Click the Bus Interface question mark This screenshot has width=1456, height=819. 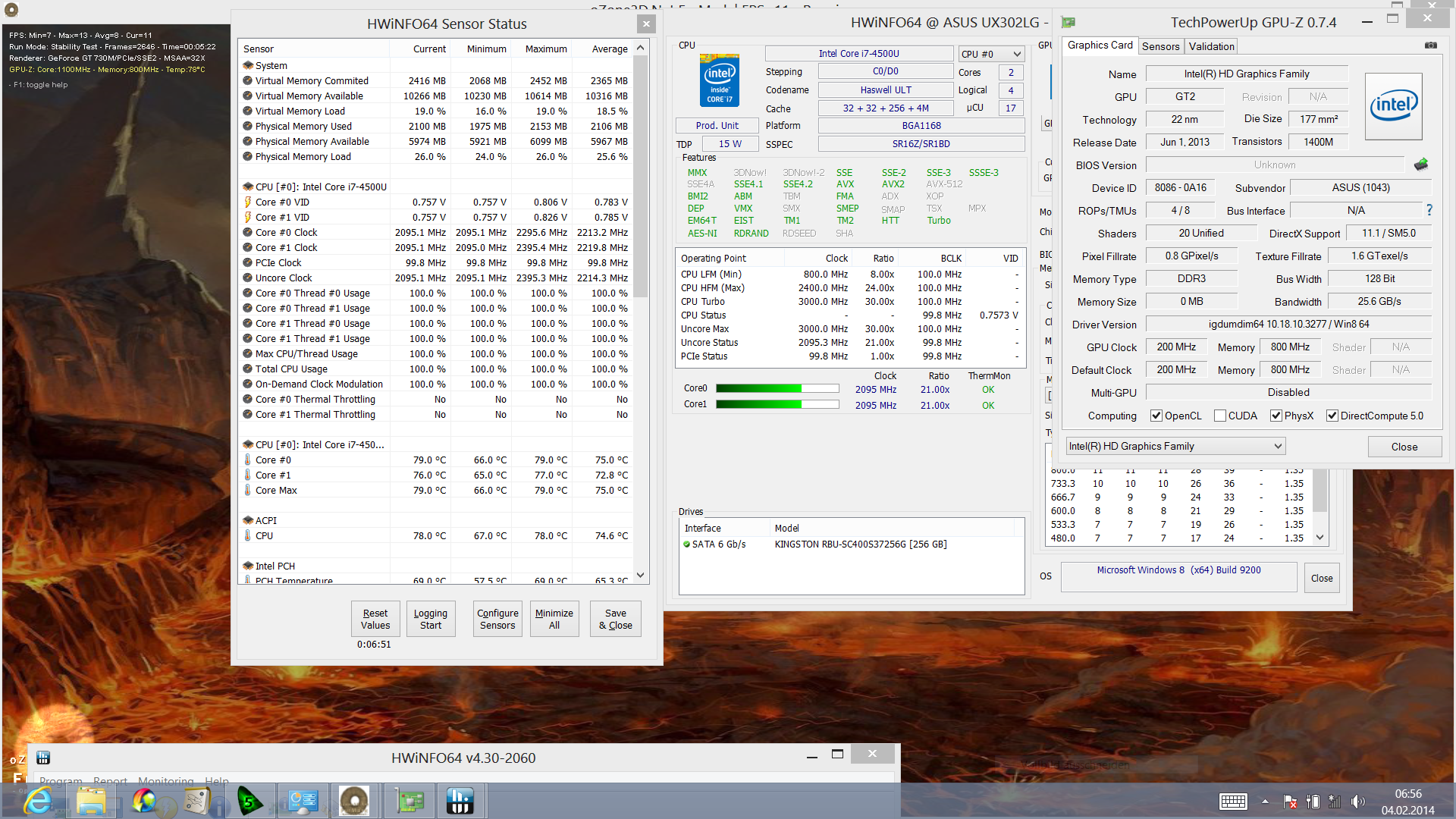[x=1429, y=210]
